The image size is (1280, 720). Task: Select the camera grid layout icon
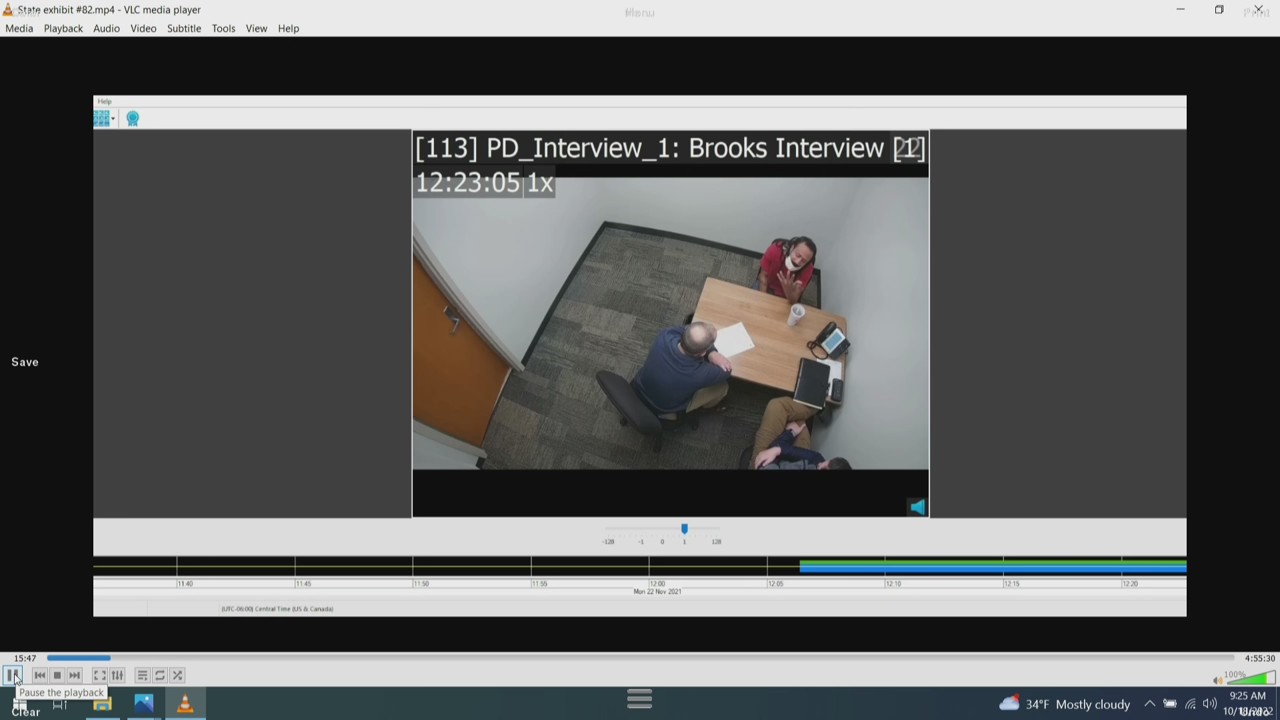point(101,118)
